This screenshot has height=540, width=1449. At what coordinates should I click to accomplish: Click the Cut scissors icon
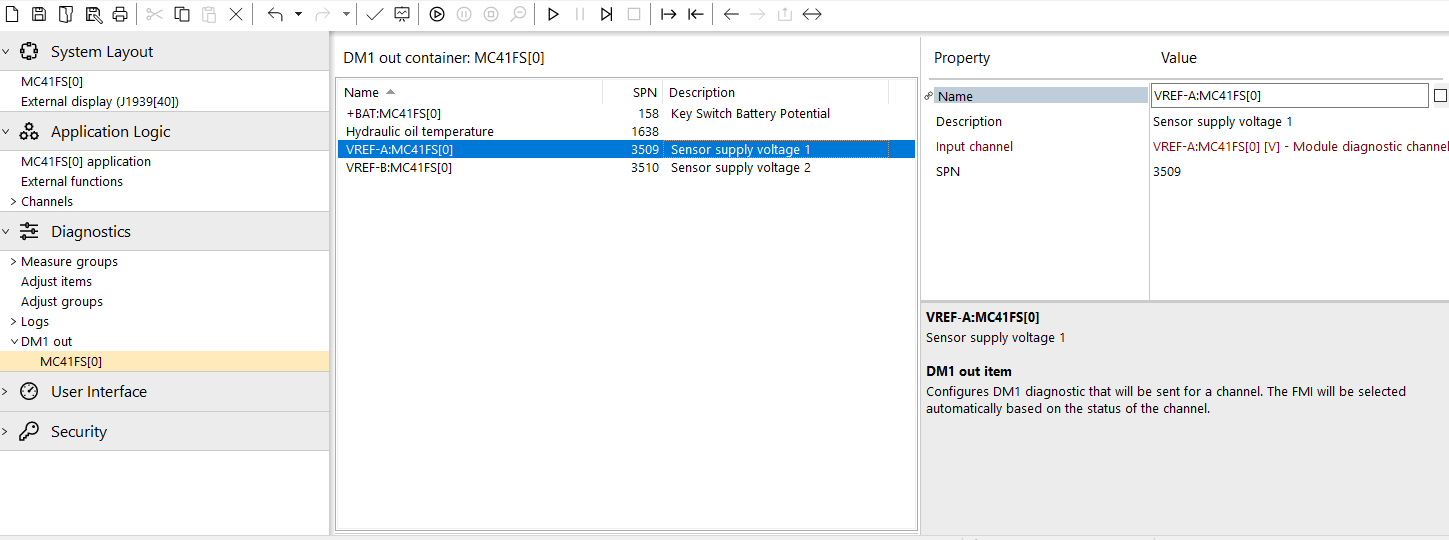pos(154,14)
